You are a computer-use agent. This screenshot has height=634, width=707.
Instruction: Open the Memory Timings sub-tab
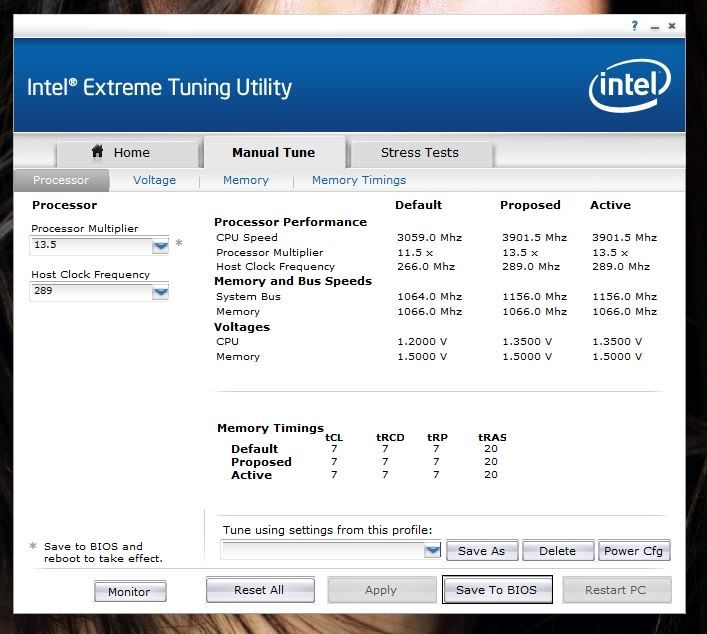tap(359, 180)
